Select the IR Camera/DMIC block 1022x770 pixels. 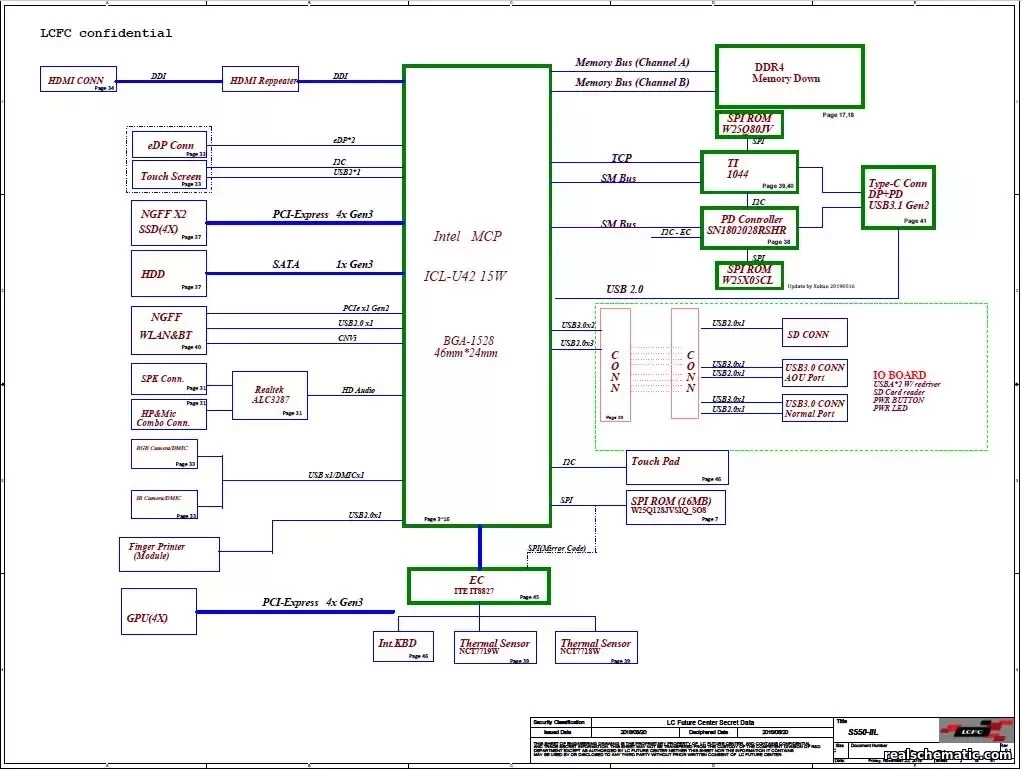click(x=164, y=505)
